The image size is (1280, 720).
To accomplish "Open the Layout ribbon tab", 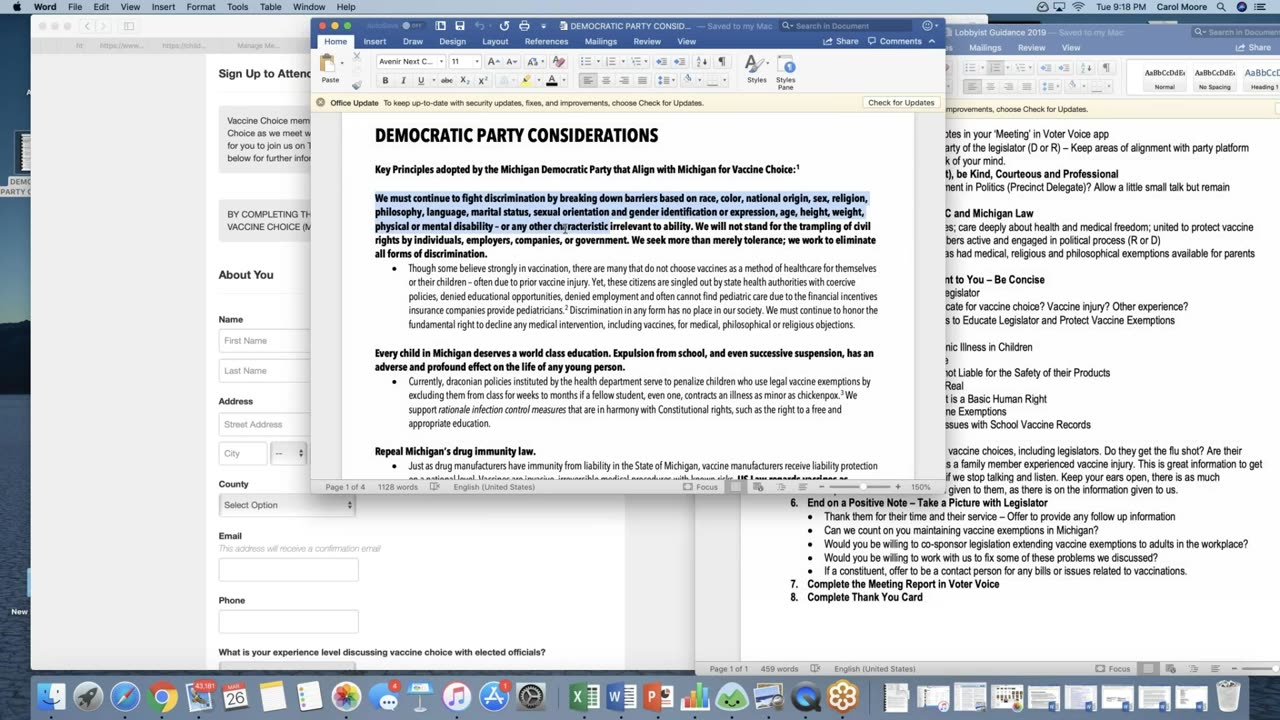I will coord(495,41).
